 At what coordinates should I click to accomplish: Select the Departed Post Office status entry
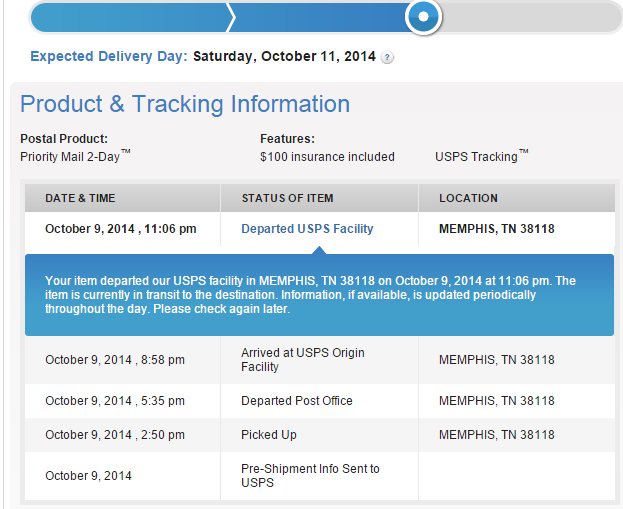pyautogui.click(x=297, y=401)
